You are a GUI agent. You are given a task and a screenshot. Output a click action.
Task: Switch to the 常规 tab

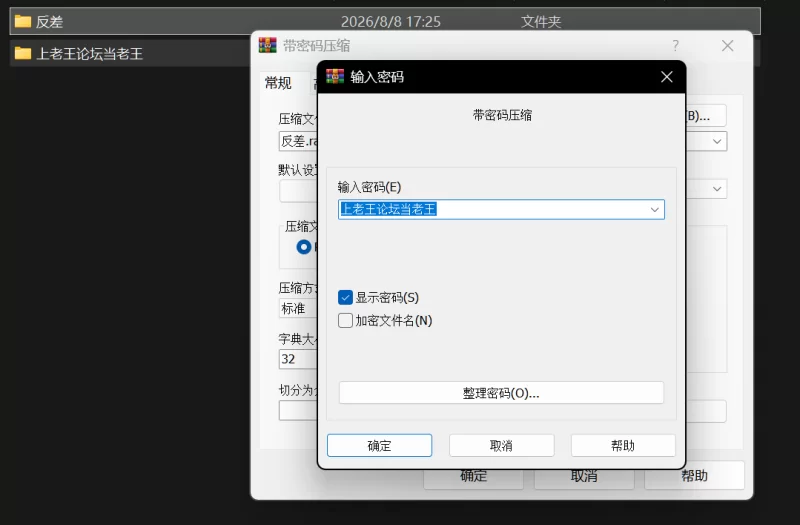278,83
